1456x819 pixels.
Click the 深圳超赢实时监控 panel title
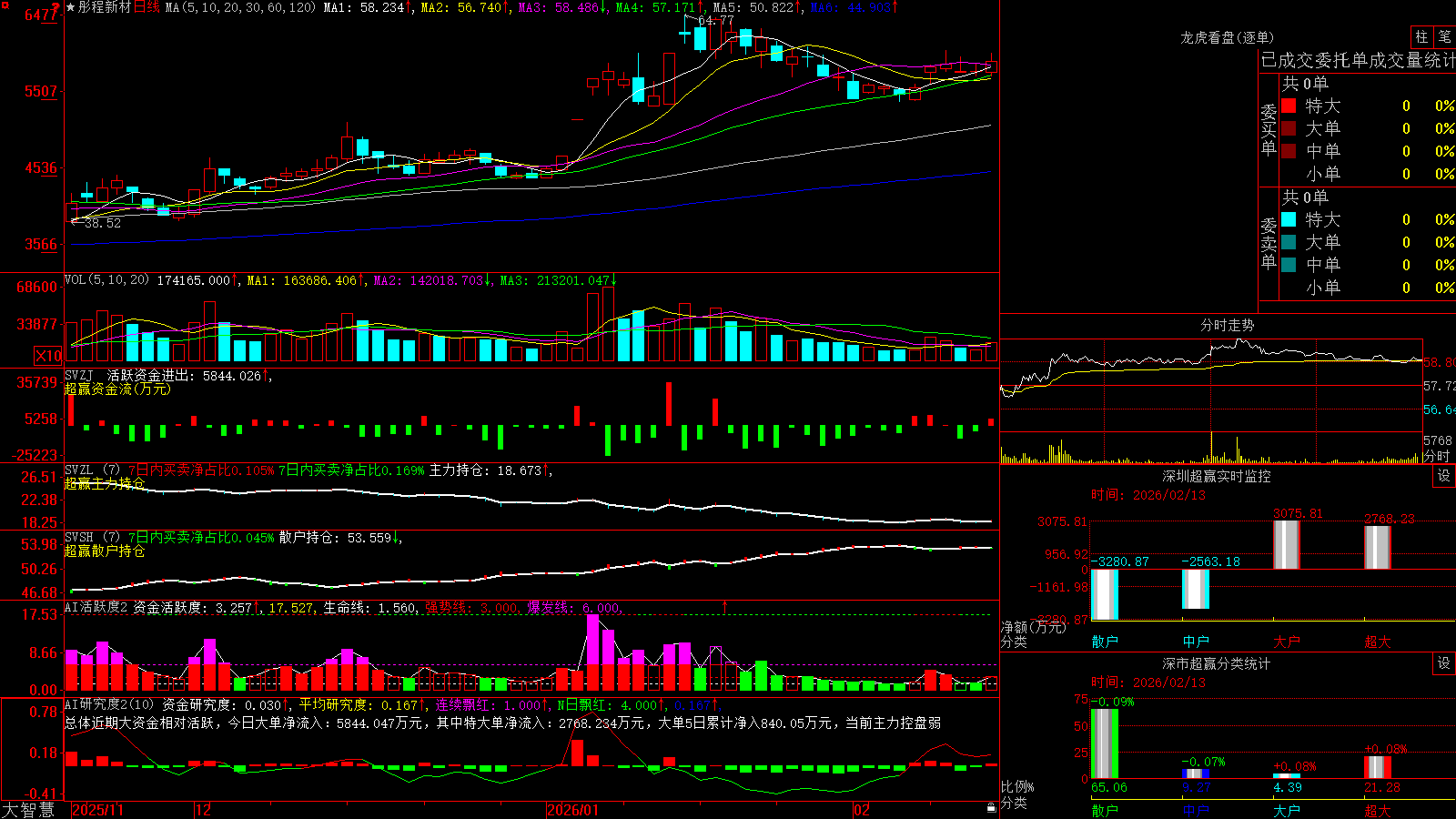pos(1217,476)
